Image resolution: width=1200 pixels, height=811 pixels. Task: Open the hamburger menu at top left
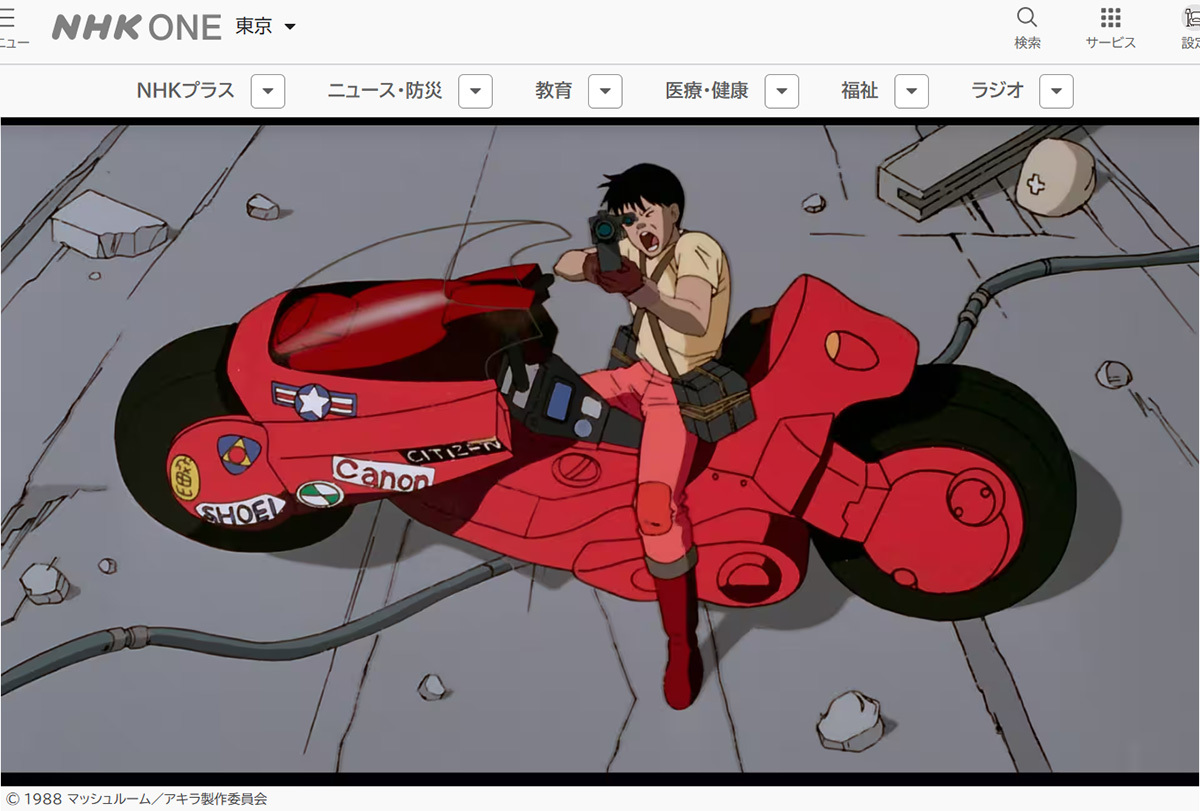point(8,18)
